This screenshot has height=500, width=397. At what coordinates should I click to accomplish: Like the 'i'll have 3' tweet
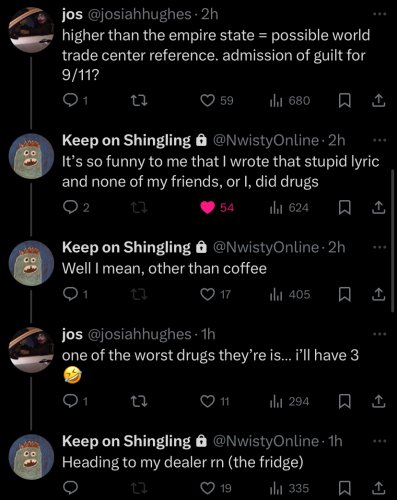pos(207,401)
